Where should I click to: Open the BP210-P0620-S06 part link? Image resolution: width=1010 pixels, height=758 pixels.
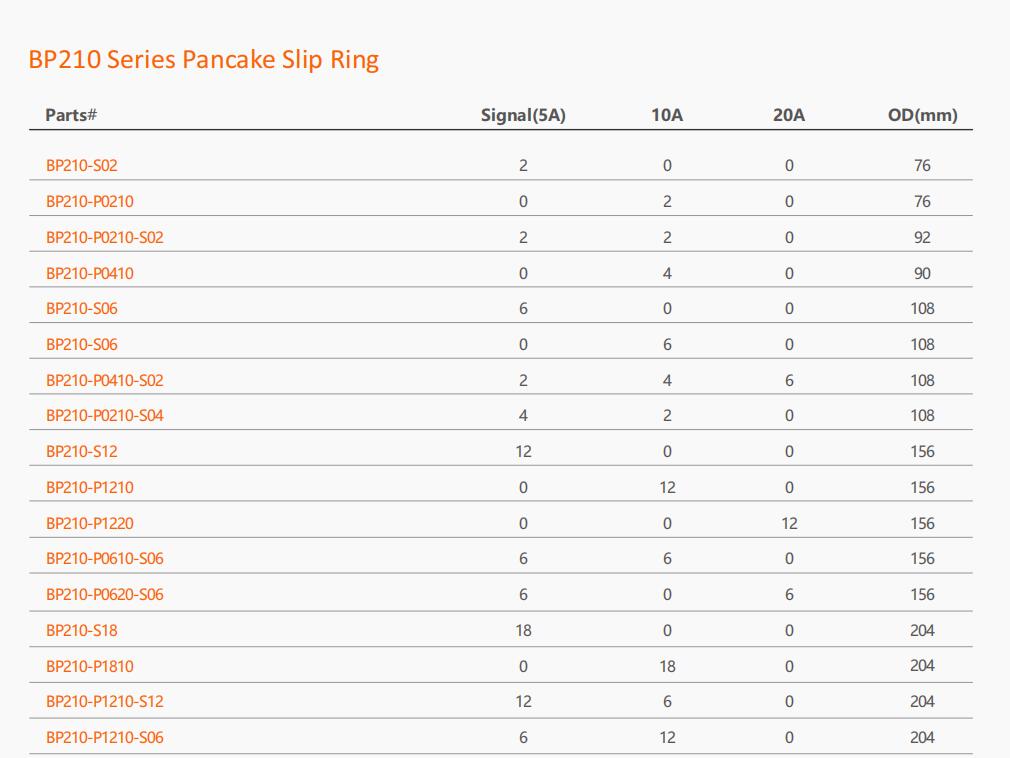tap(104, 594)
